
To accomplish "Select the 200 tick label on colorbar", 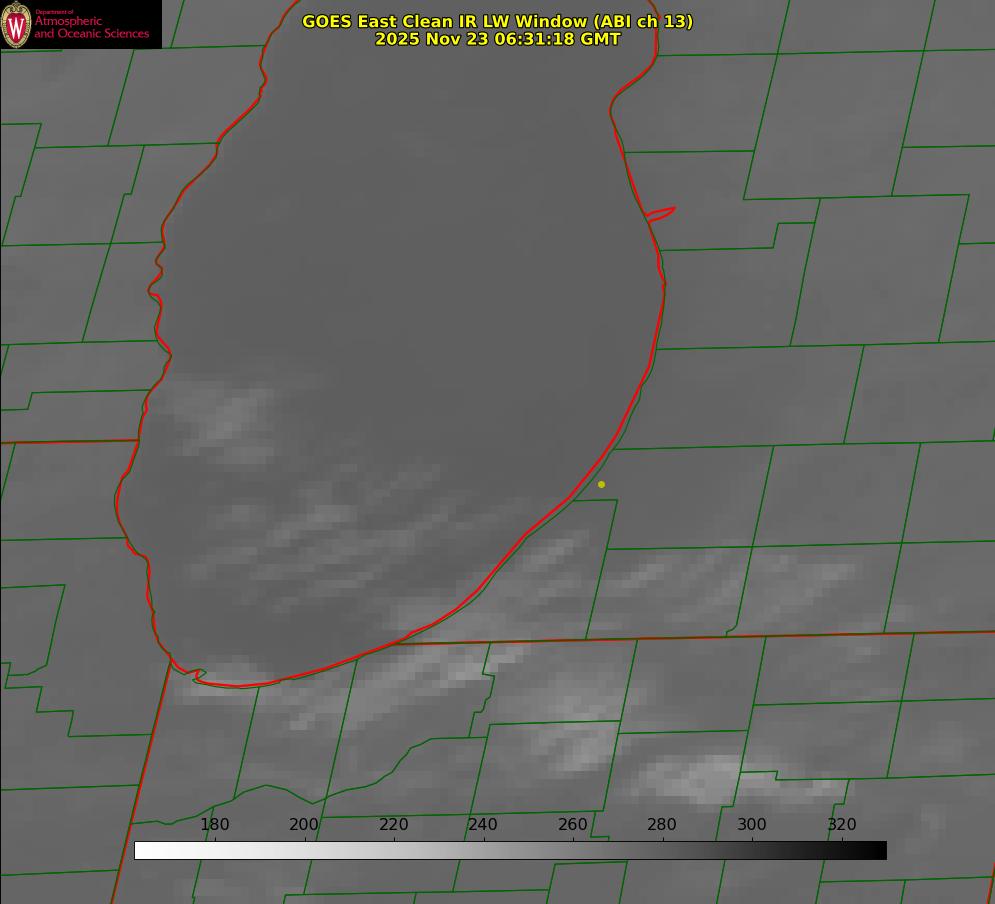I will [x=304, y=825].
